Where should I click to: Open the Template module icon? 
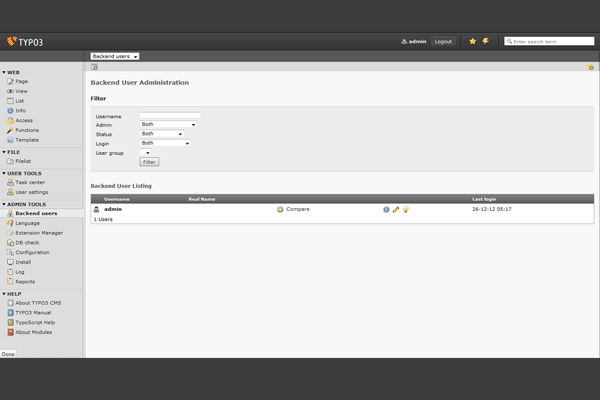click(10, 140)
